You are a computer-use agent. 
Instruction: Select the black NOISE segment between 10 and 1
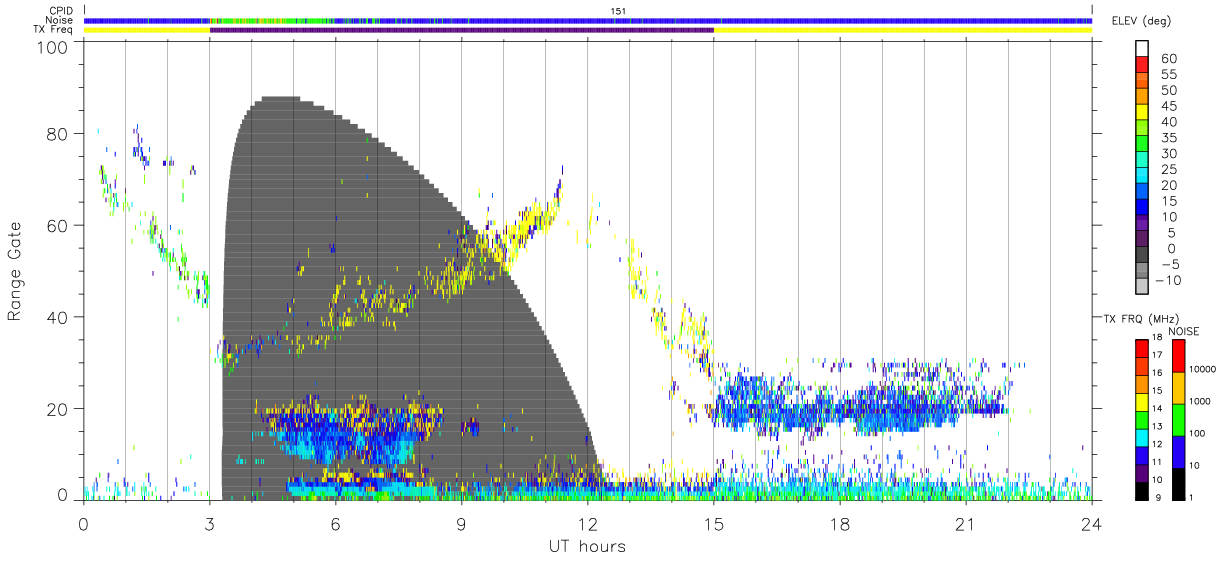click(x=1177, y=484)
